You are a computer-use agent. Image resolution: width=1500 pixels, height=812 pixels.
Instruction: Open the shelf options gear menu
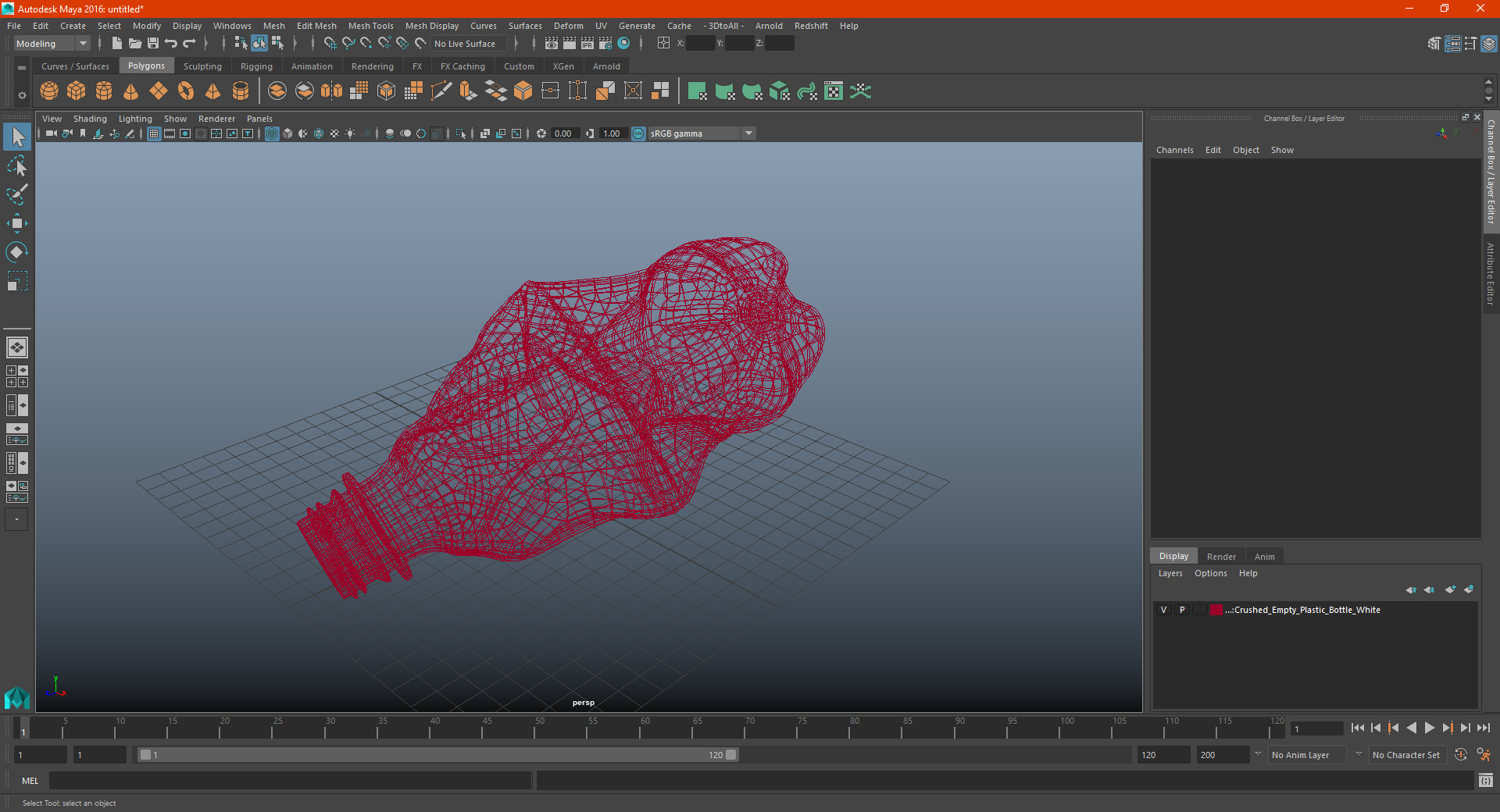tap(22, 95)
